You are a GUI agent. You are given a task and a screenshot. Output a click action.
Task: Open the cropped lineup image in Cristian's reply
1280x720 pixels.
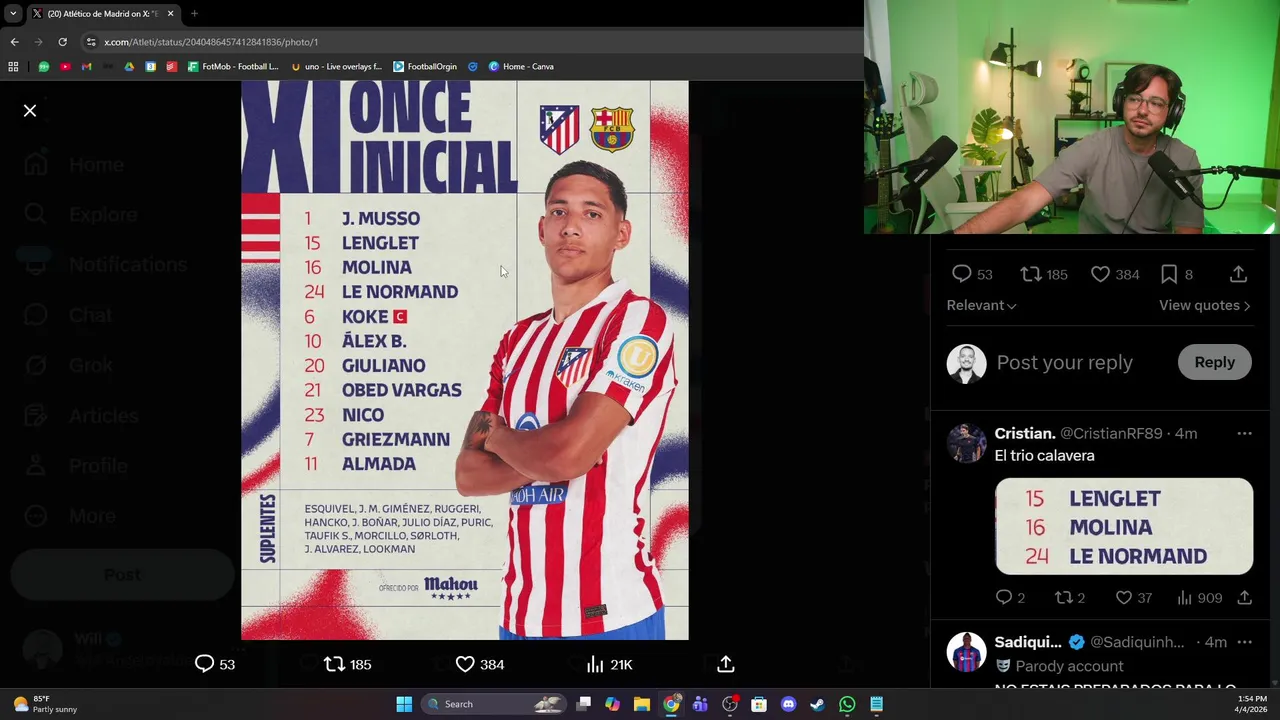(1124, 527)
